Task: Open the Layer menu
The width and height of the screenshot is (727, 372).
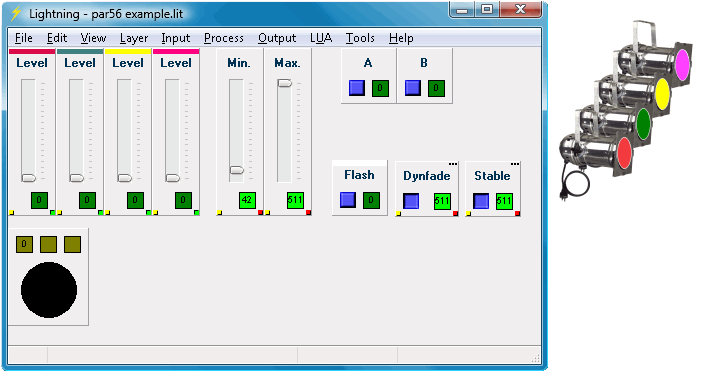Action: pos(134,38)
